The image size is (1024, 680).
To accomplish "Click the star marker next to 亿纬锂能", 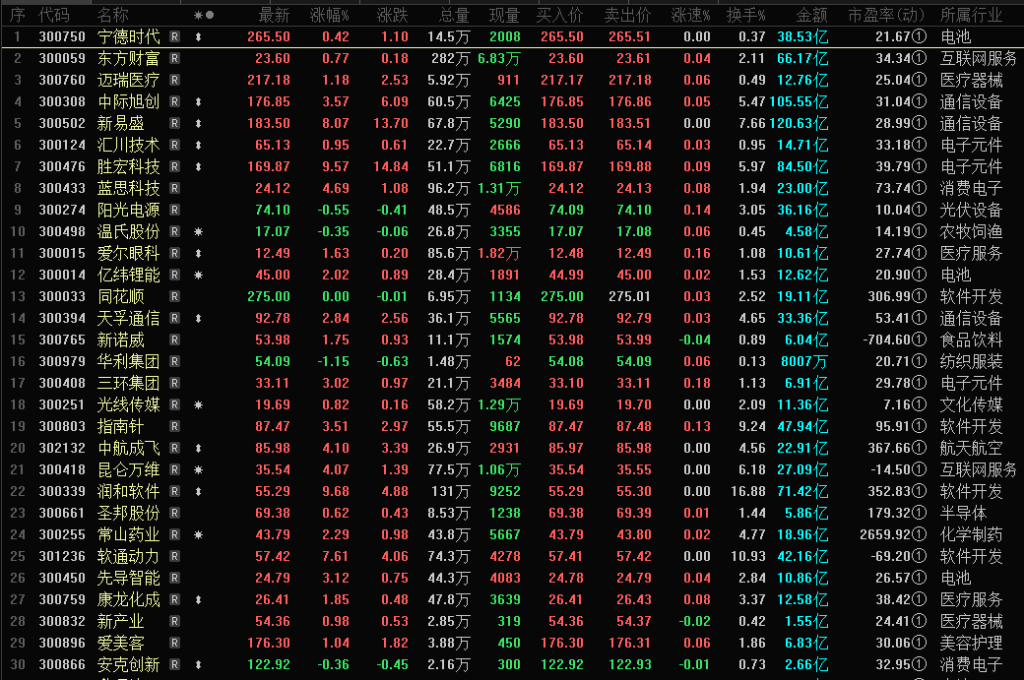I will click(x=199, y=275).
